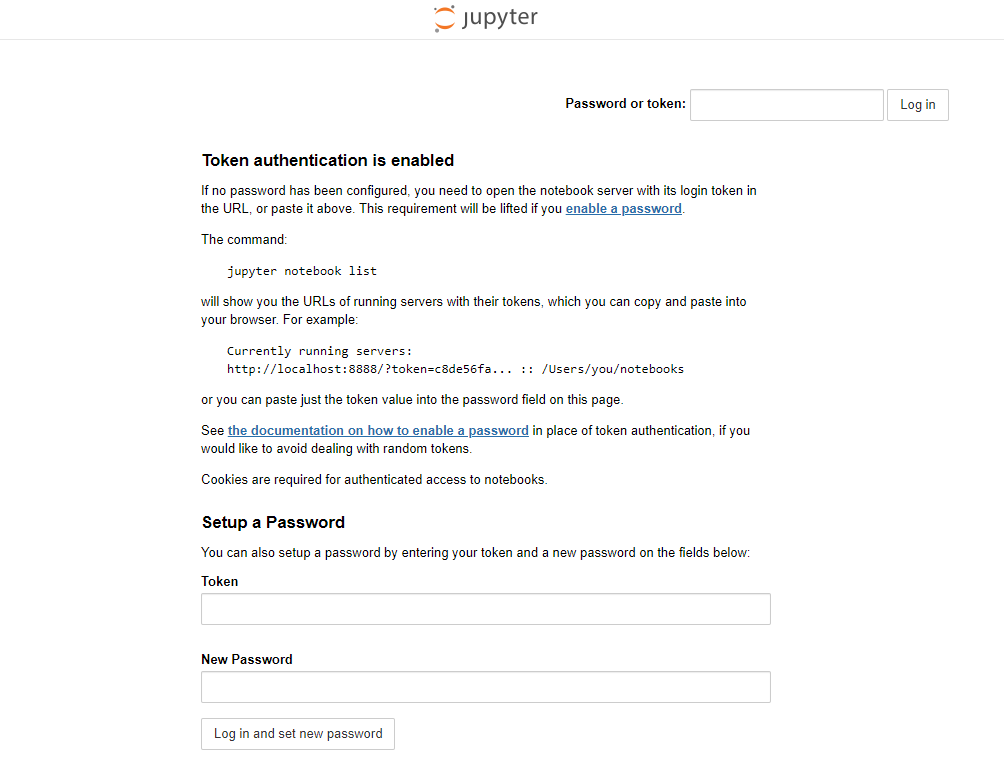Click the "jupyter notebook list" command text
1004x775 pixels.
(x=302, y=271)
